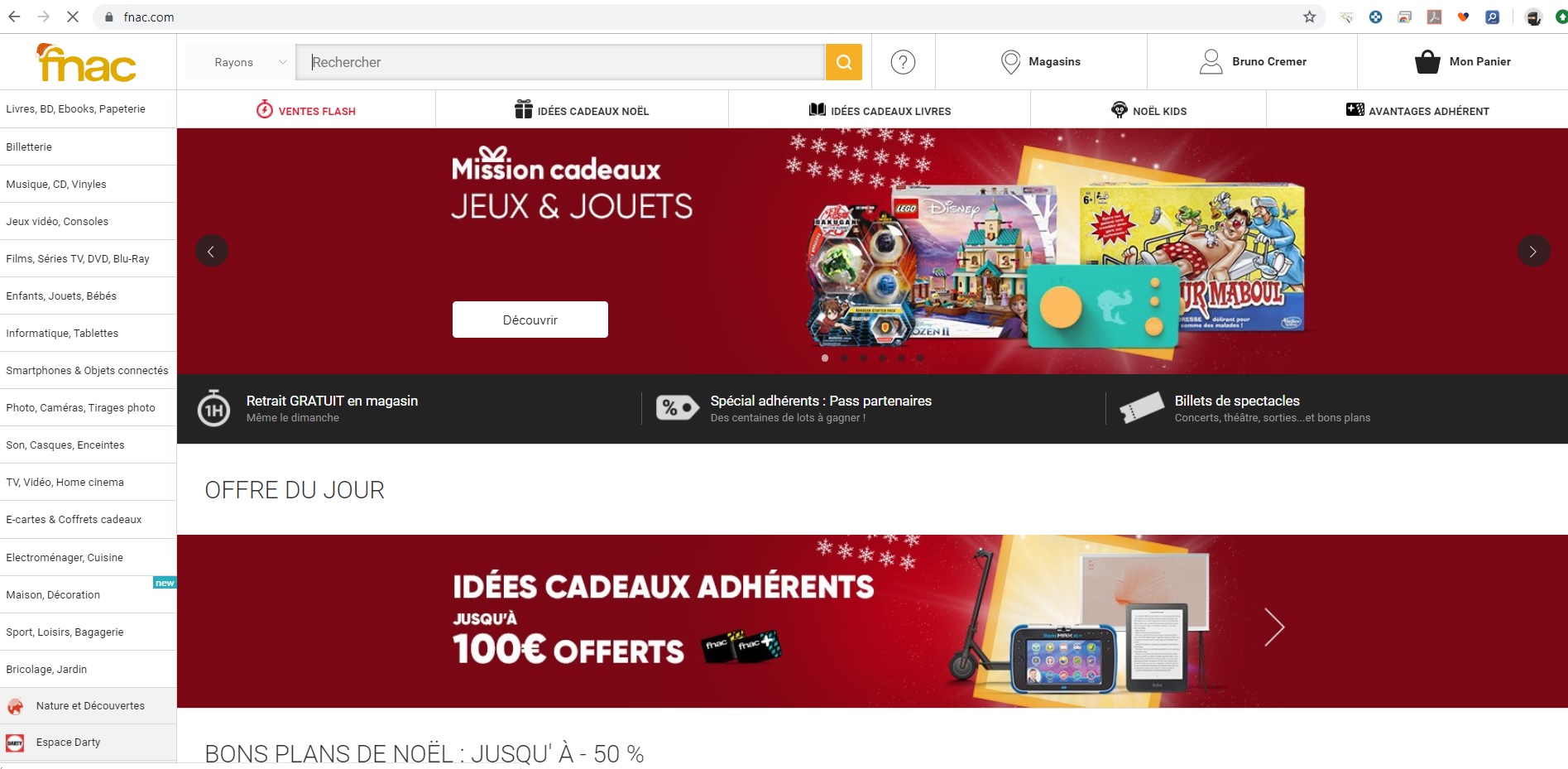
Task: Click the orange search magnifier button
Action: coord(843,62)
